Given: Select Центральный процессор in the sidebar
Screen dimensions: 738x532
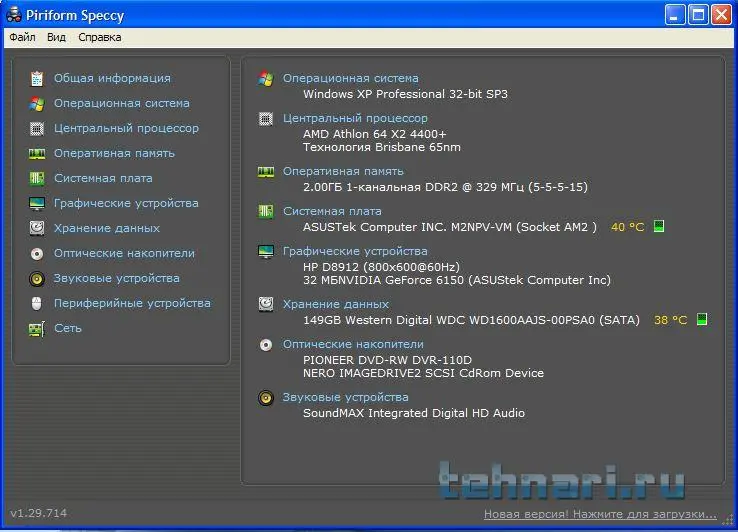Looking at the screenshot, I should click(x=126, y=128).
